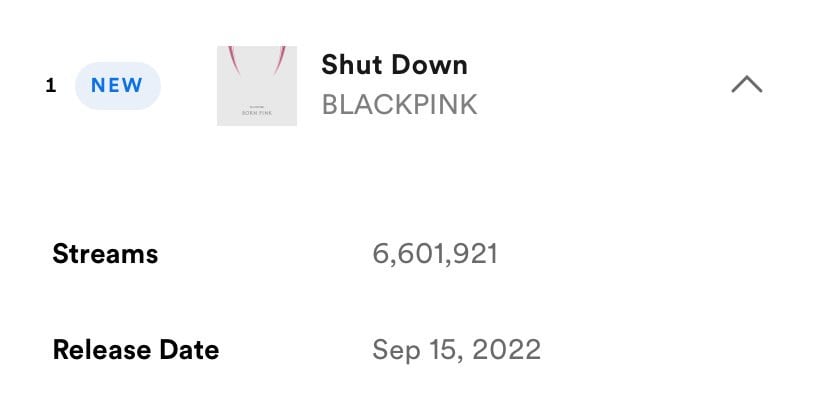Click the word Down in track title
Image resolution: width=827 pixels, height=402 pixels.
[x=429, y=65]
